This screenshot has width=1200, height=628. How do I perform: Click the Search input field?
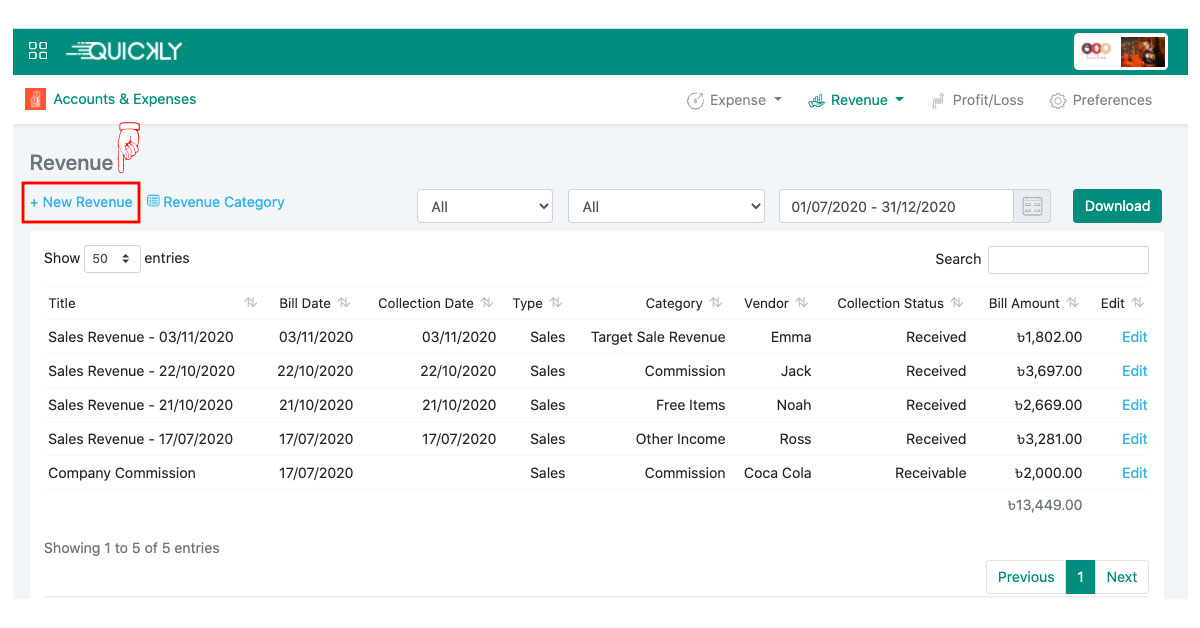click(x=1068, y=259)
